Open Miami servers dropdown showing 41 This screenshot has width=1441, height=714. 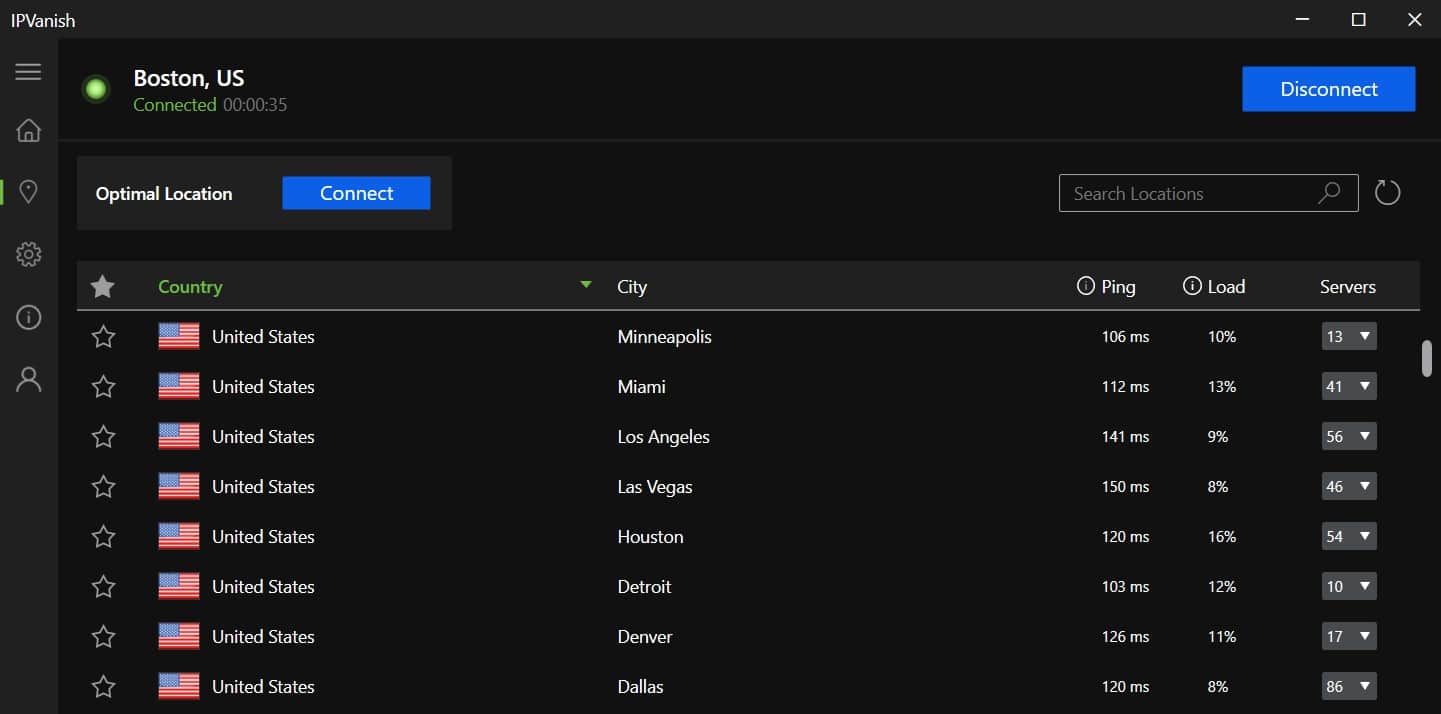[x=1349, y=386]
